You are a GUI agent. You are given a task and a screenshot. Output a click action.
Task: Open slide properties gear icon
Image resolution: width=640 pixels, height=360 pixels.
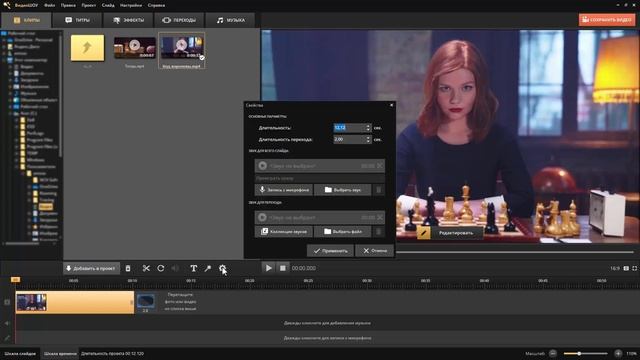coord(222,268)
